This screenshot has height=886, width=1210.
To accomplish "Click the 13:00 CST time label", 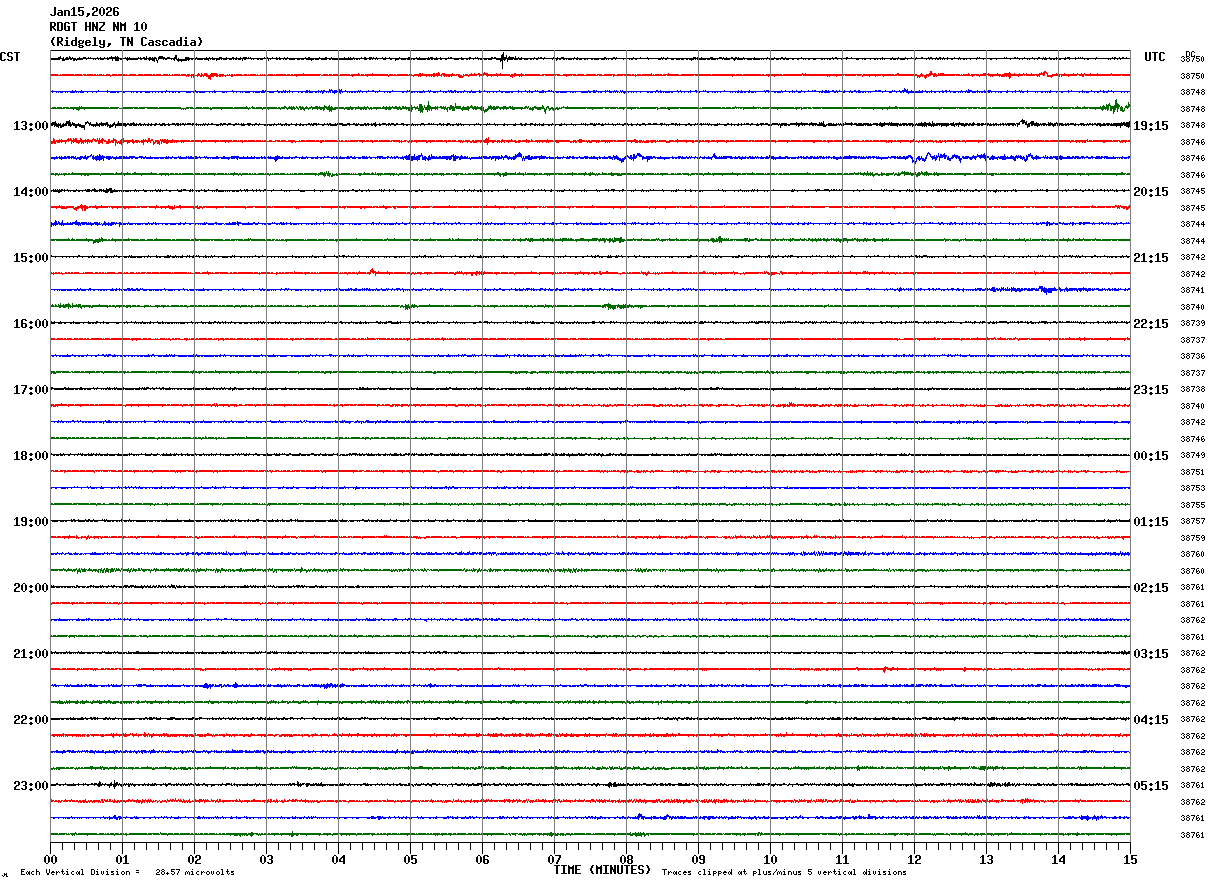I will click(30, 126).
